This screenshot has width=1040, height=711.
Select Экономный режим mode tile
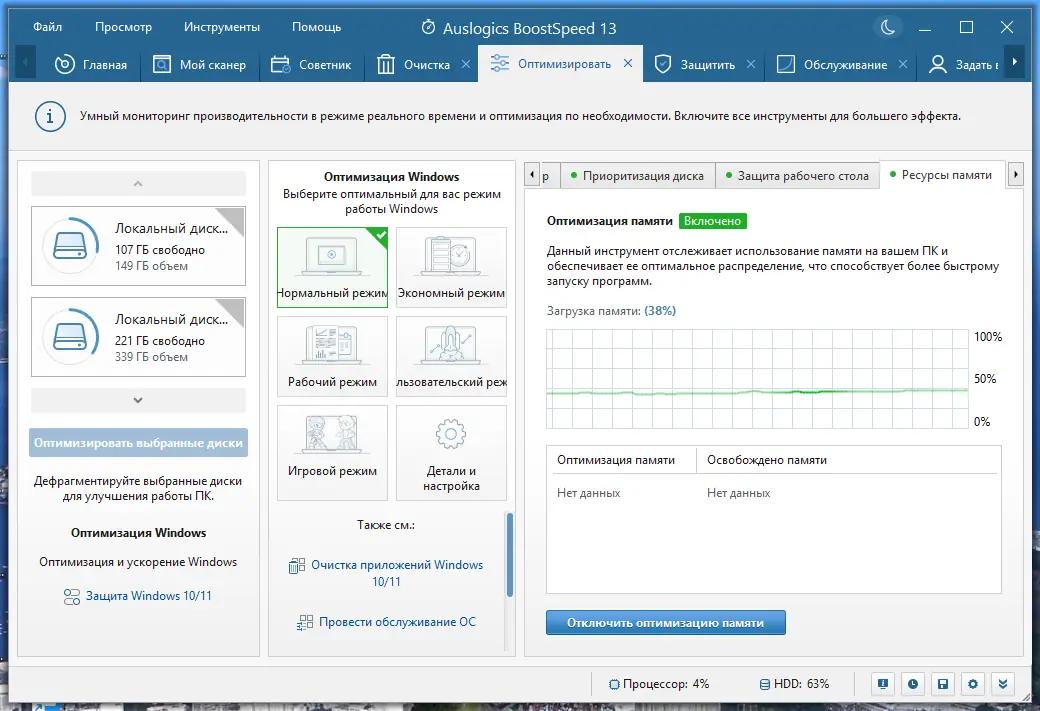pyautogui.click(x=451, y=267)
